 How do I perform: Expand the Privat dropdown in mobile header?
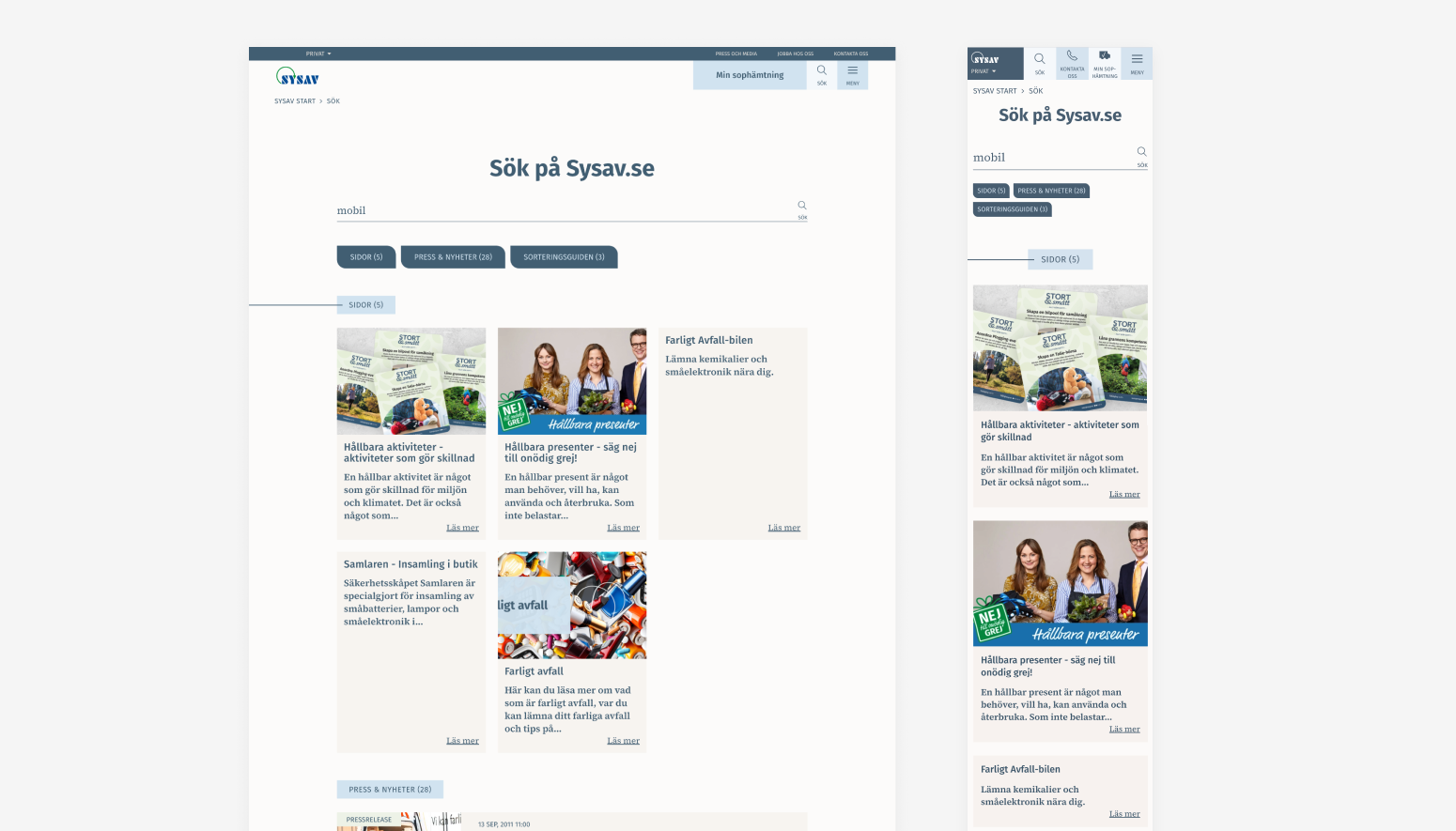[984, 71]
